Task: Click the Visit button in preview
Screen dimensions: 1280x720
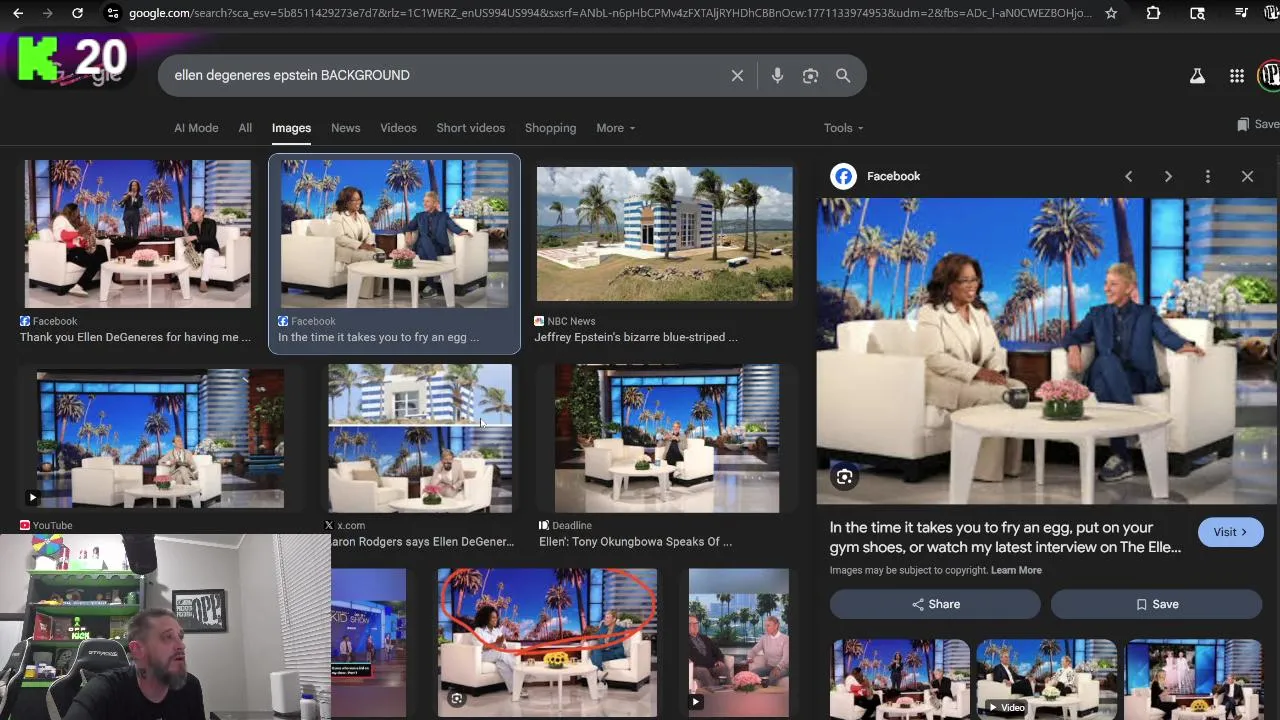Action: click(x=1230, y=532)
